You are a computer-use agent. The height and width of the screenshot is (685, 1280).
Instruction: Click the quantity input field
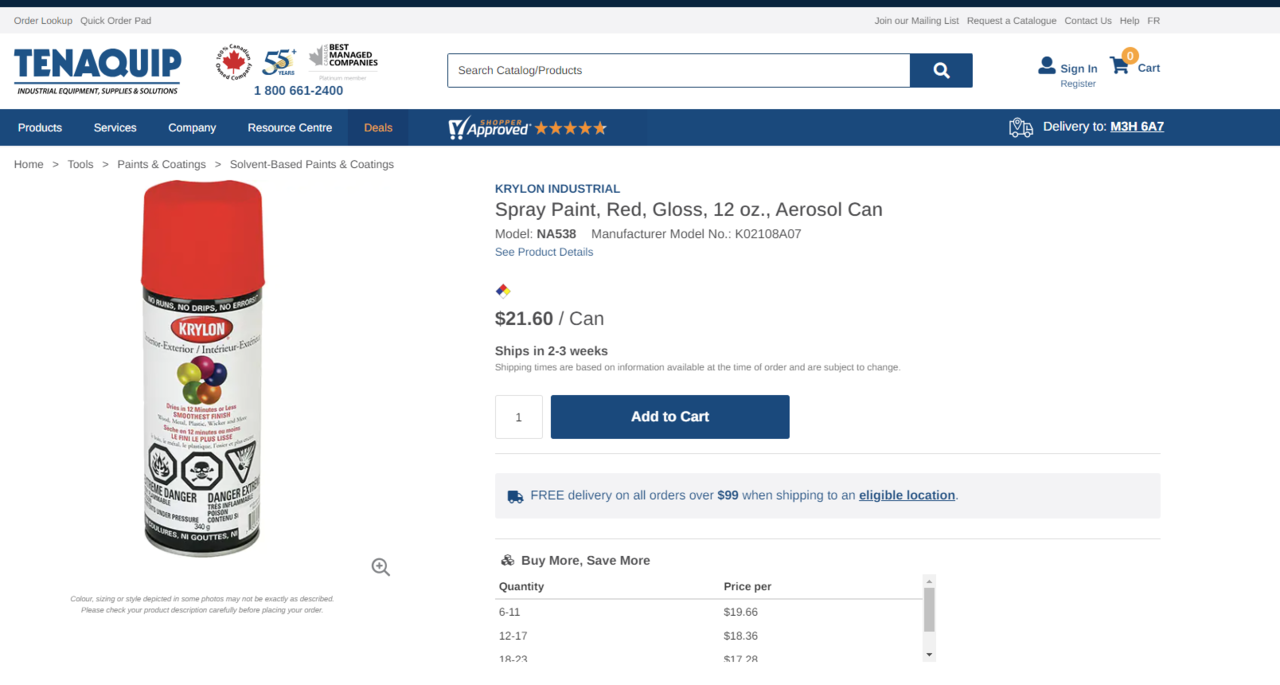point(518,417)
